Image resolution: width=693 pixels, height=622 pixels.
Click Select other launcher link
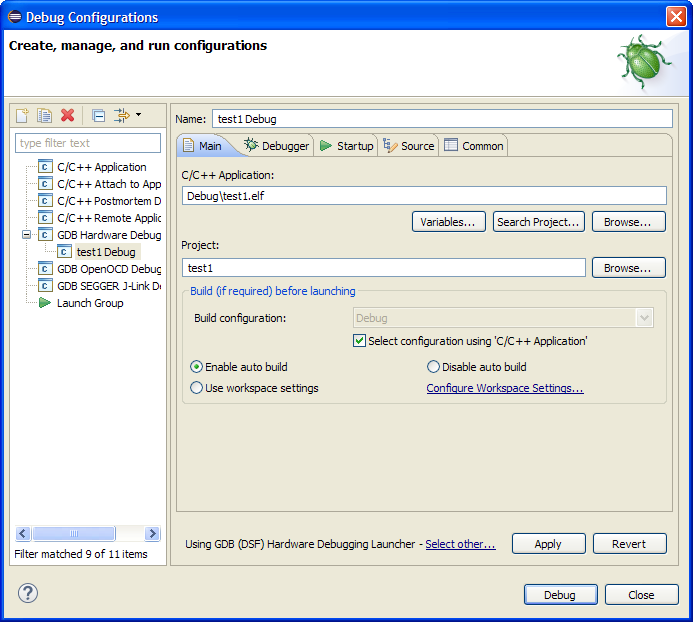pyautogui.click(x=460, y=544)
